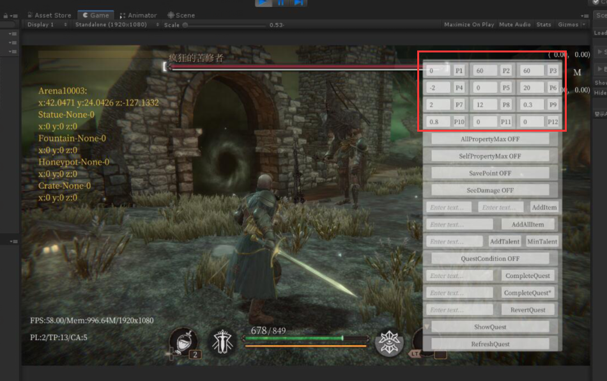Click the P7 button
The image size is (607, 381).
(459, 105)
